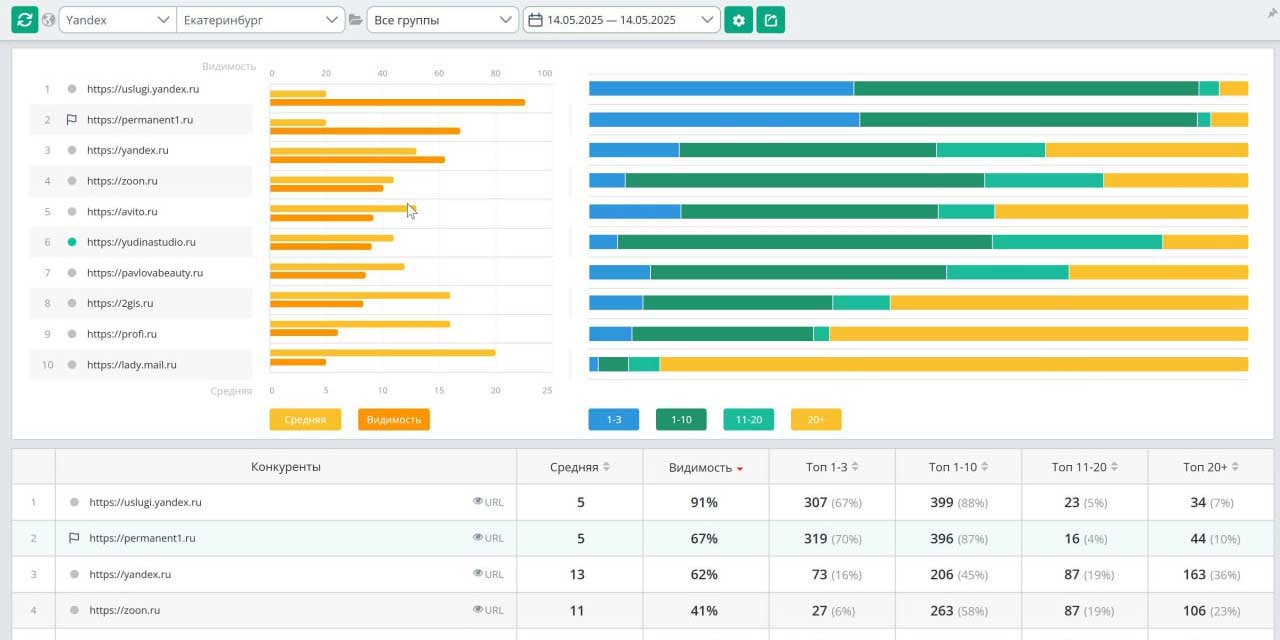
Task: Open the Все группы groups dropdown
Action: click(442, 20)
